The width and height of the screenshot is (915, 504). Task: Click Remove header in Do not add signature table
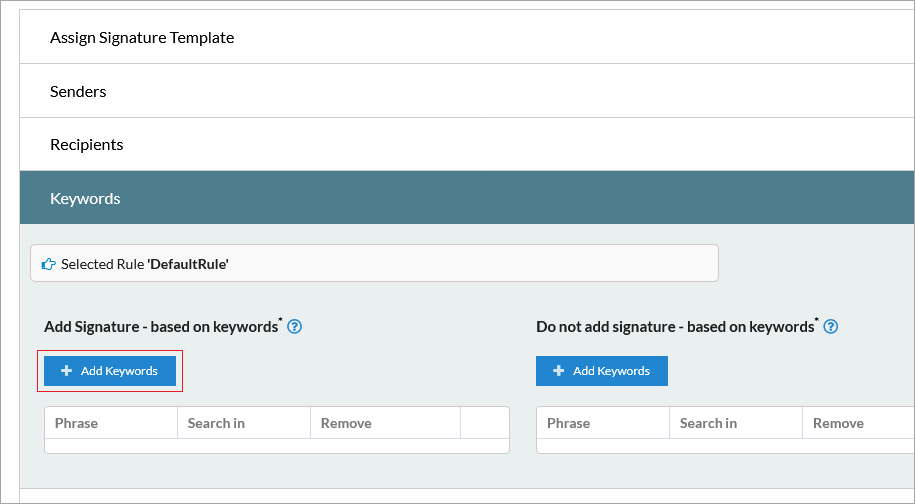838,423
